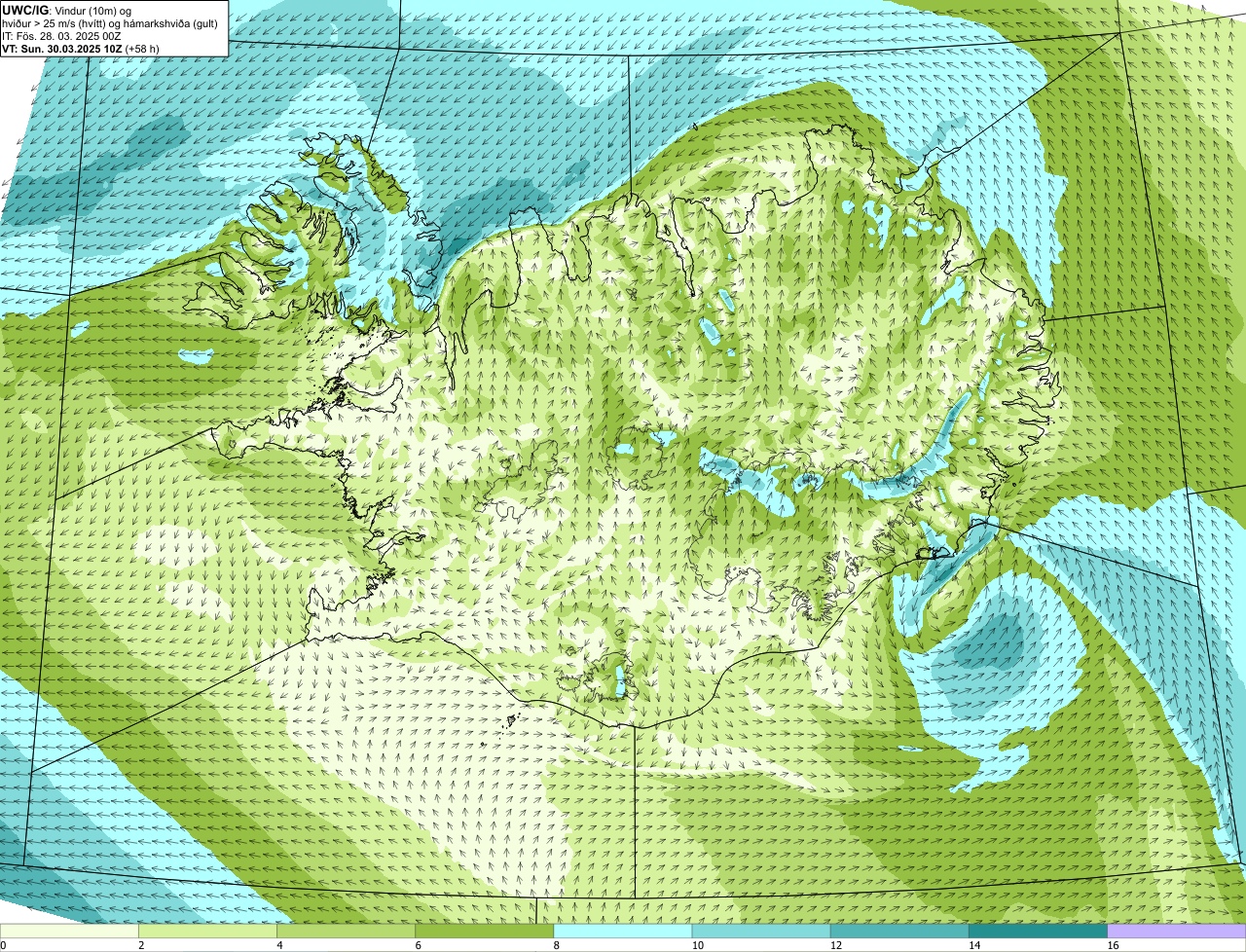Click the valid time 'VT: Sun. 30.03.2025 10Z'
The image size is (1246, 952).
[x=61, y=49]
